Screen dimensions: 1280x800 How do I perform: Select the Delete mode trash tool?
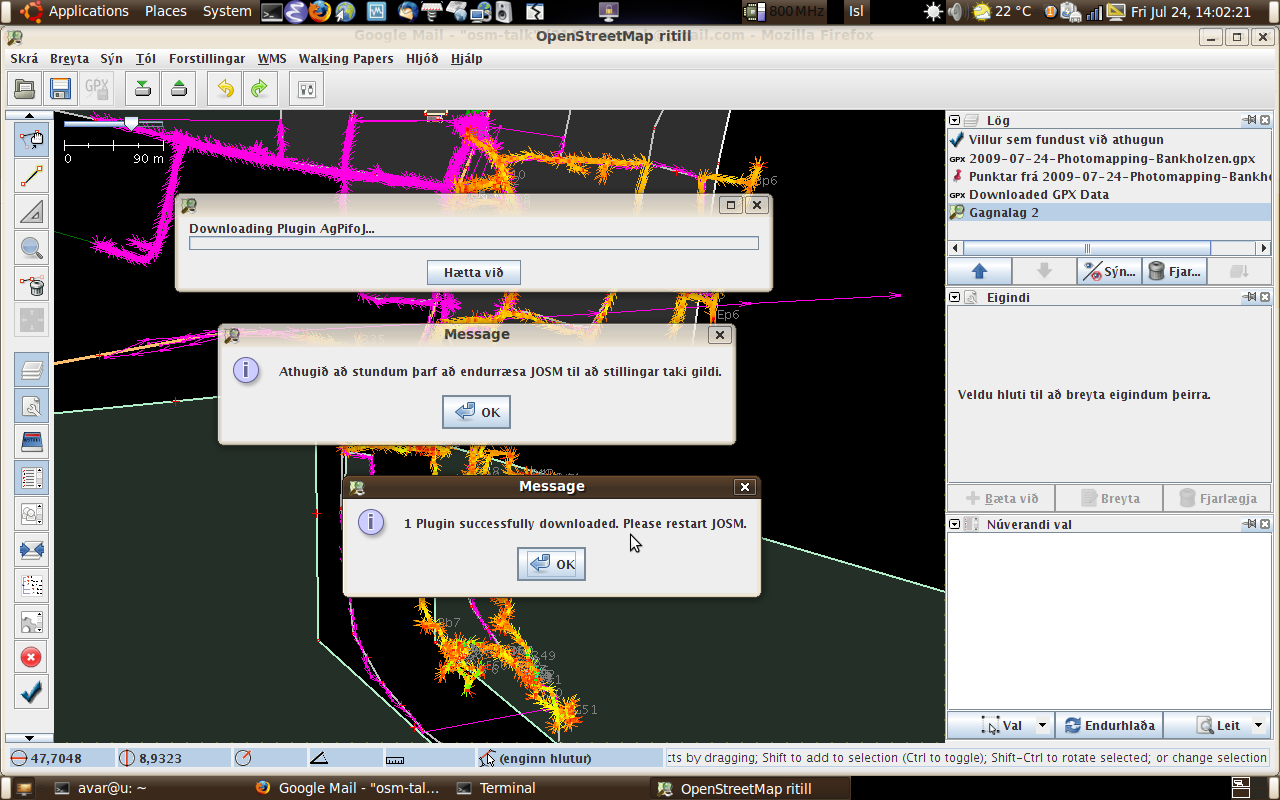coord(32,286)
